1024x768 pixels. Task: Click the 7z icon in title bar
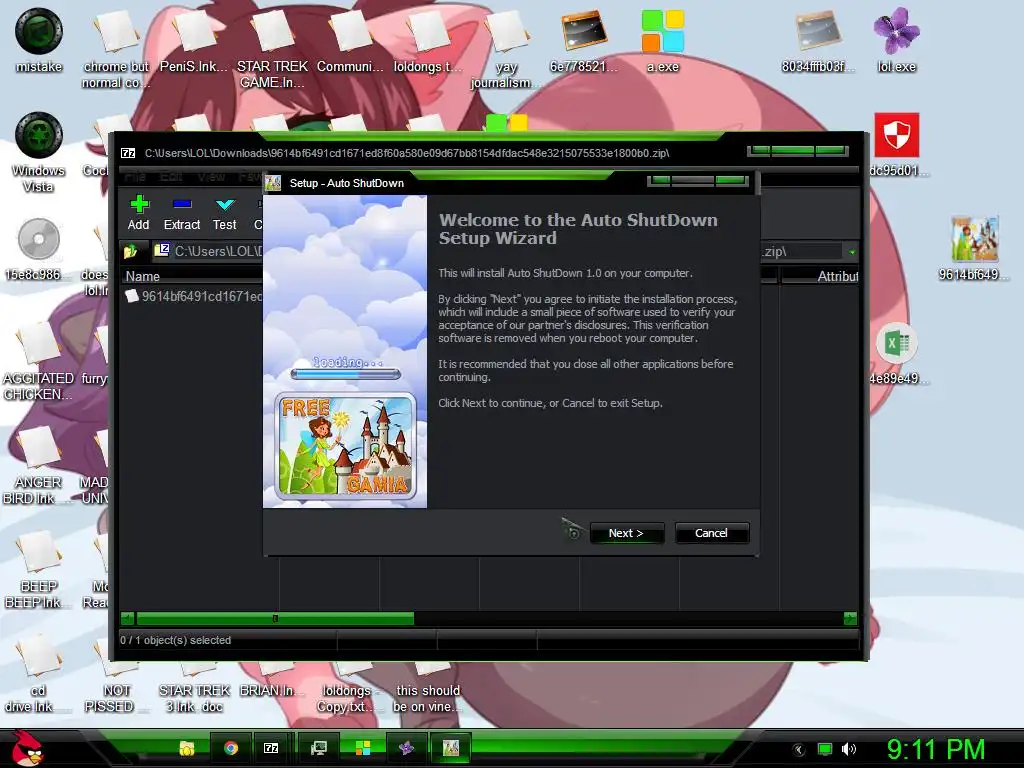tap(128, 153)
